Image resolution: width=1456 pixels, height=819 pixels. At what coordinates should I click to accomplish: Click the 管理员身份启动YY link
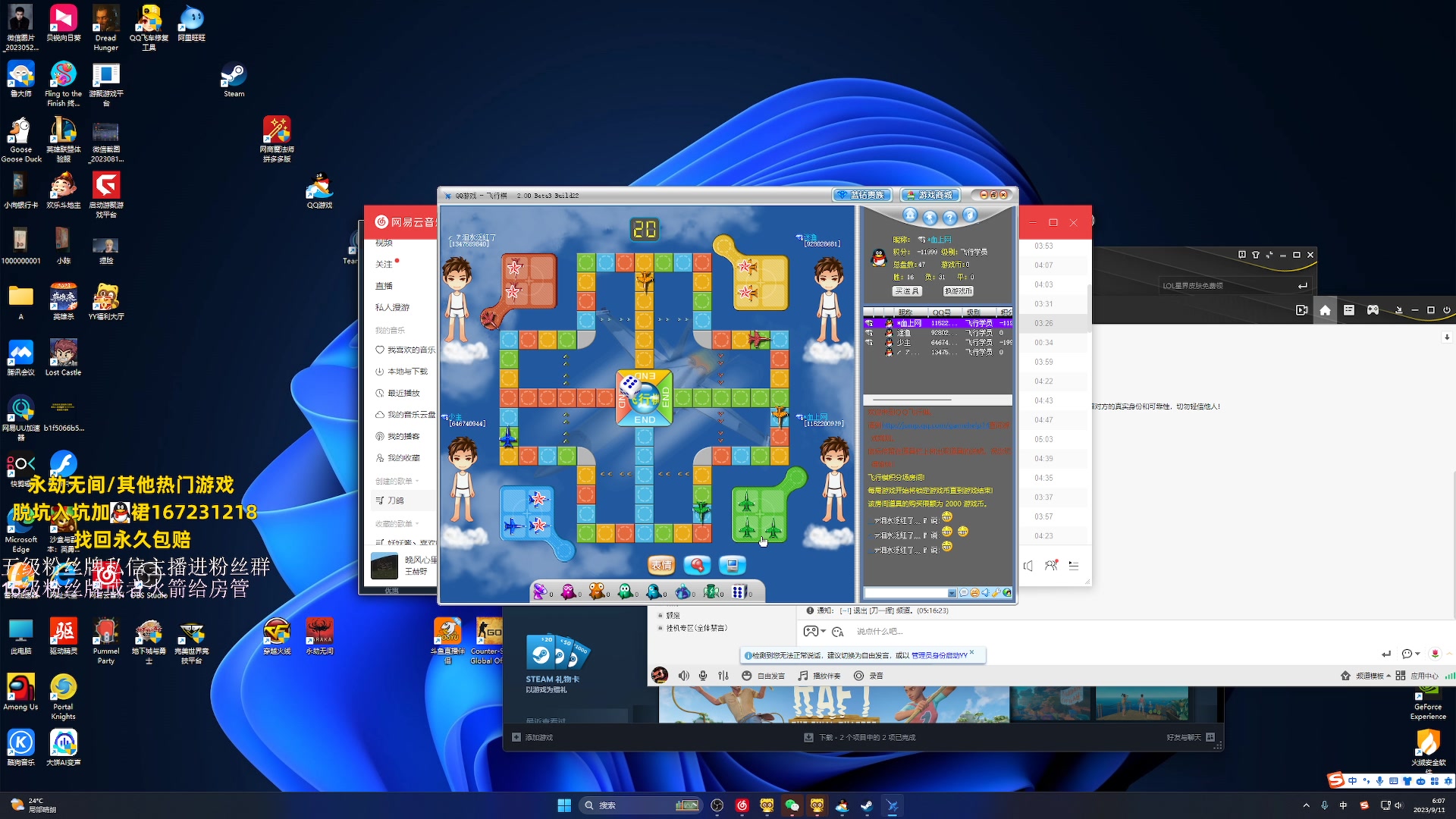click(939, 655)
